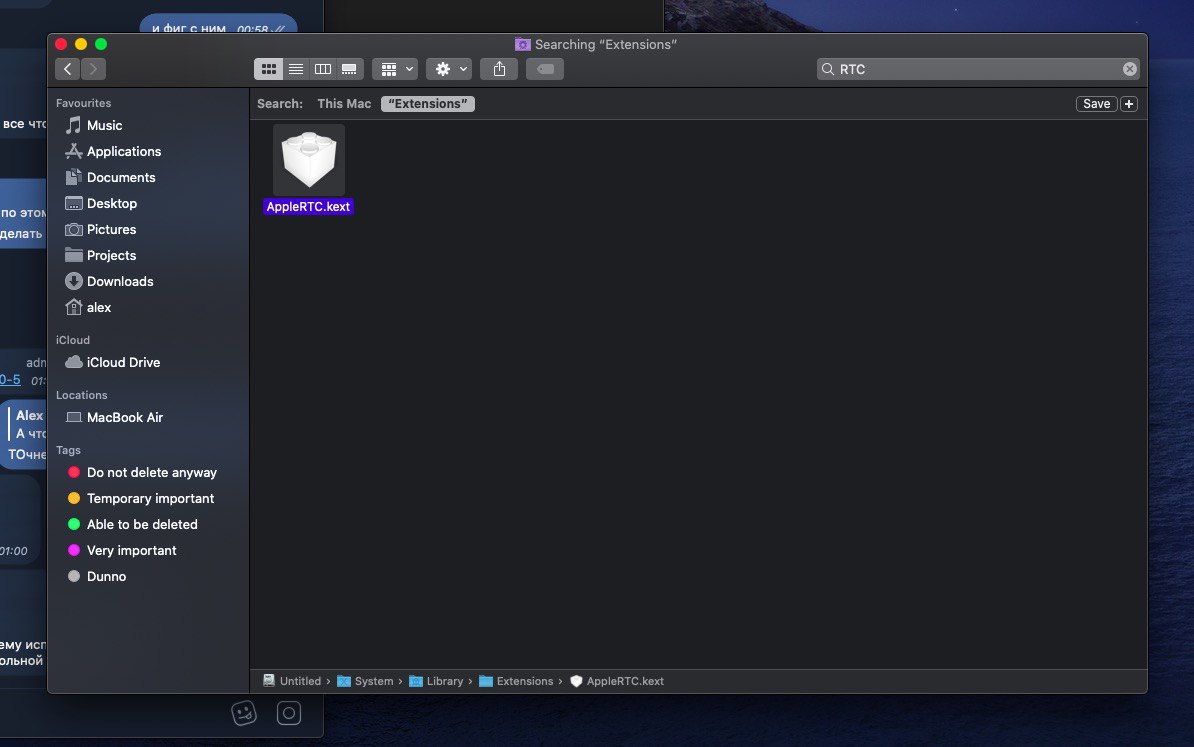Viewport: 1194px width, 747px height.
Task: Click the iCloud Drive cloud icon
Action: click(x=73, y=362)
